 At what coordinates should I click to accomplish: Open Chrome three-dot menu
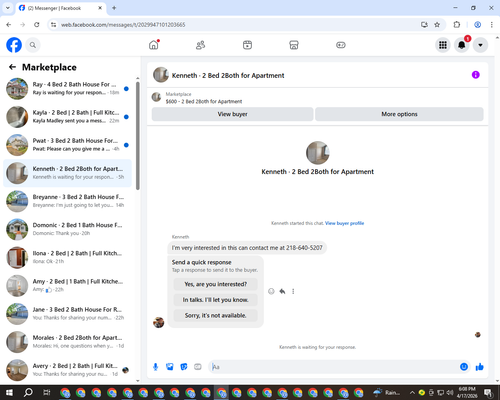(x=492, y=25)
